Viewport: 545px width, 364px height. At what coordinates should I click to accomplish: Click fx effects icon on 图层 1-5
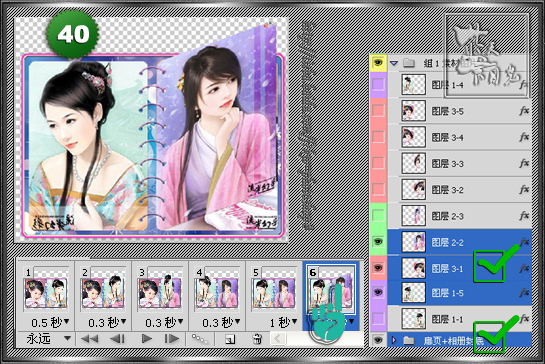coord(524,293)
